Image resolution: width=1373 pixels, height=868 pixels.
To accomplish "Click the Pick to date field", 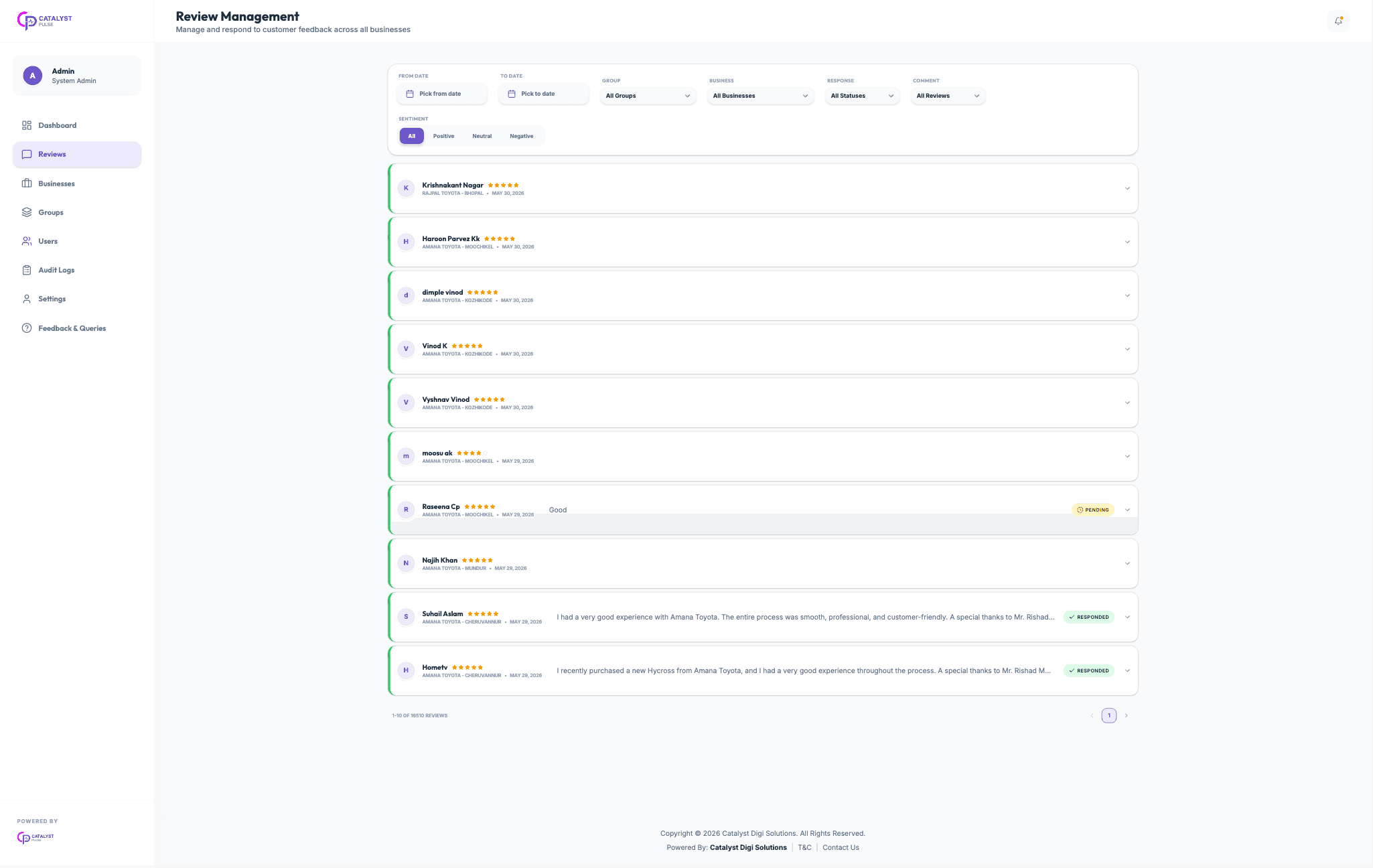I will (x=544, y=94).
